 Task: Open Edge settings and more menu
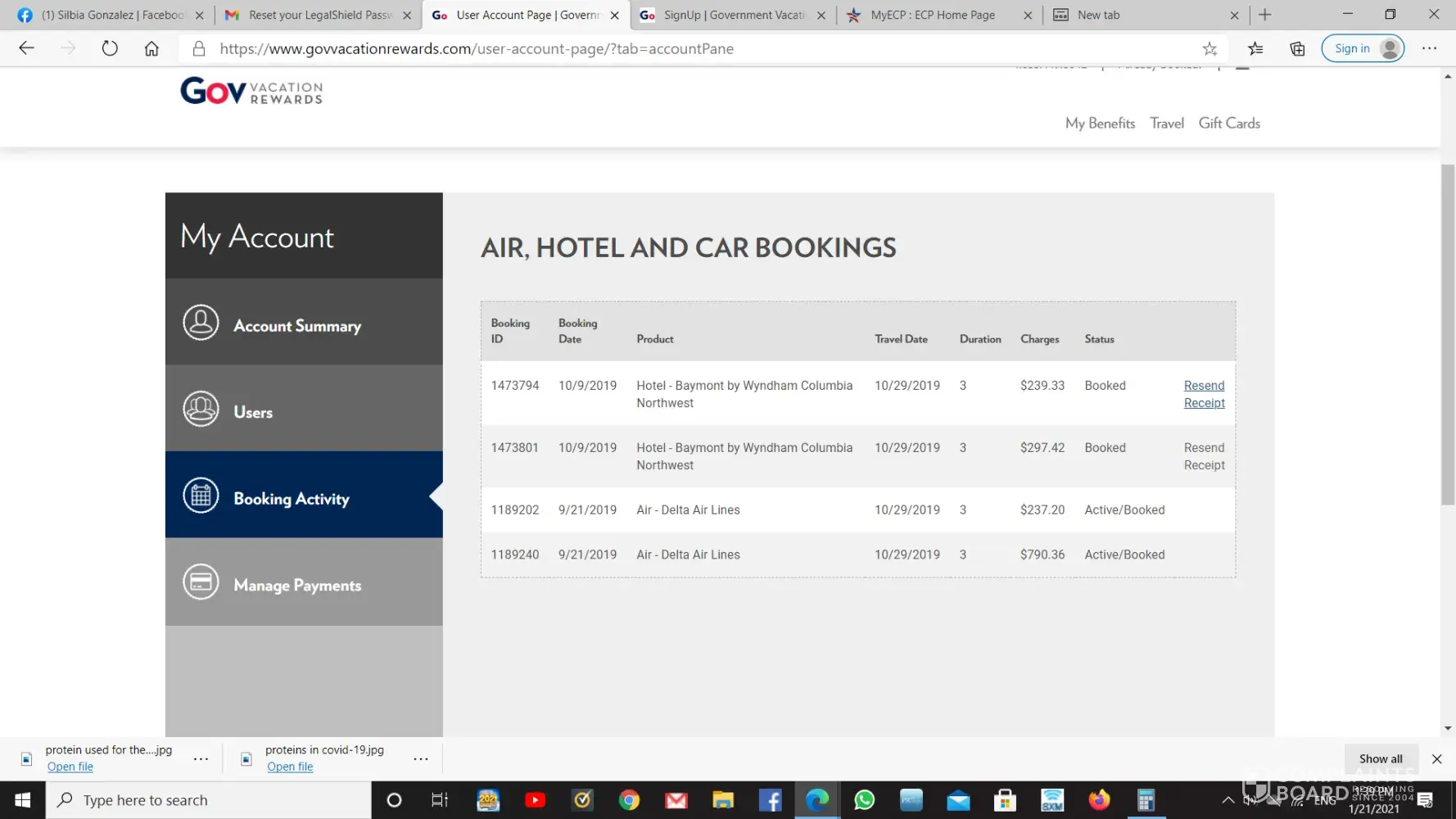click(x=1429, y=49)
